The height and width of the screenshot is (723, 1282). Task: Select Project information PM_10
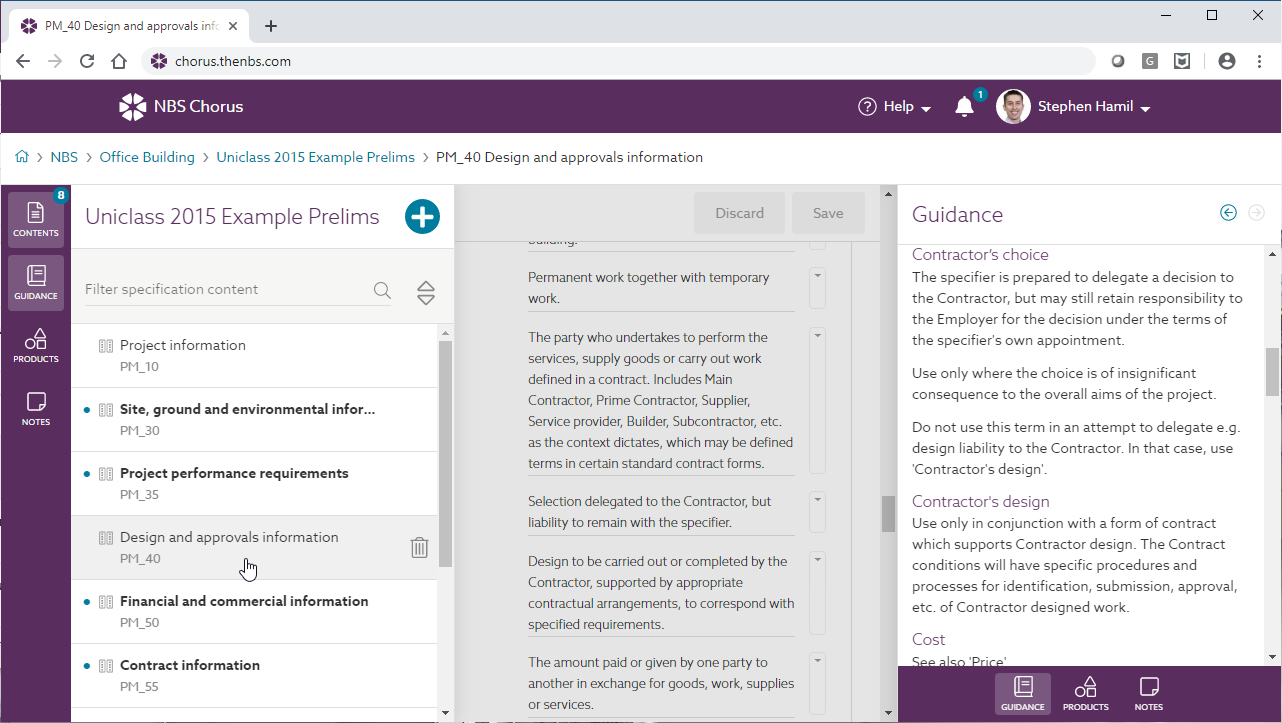pyautogui.click(x=254, y=355)
